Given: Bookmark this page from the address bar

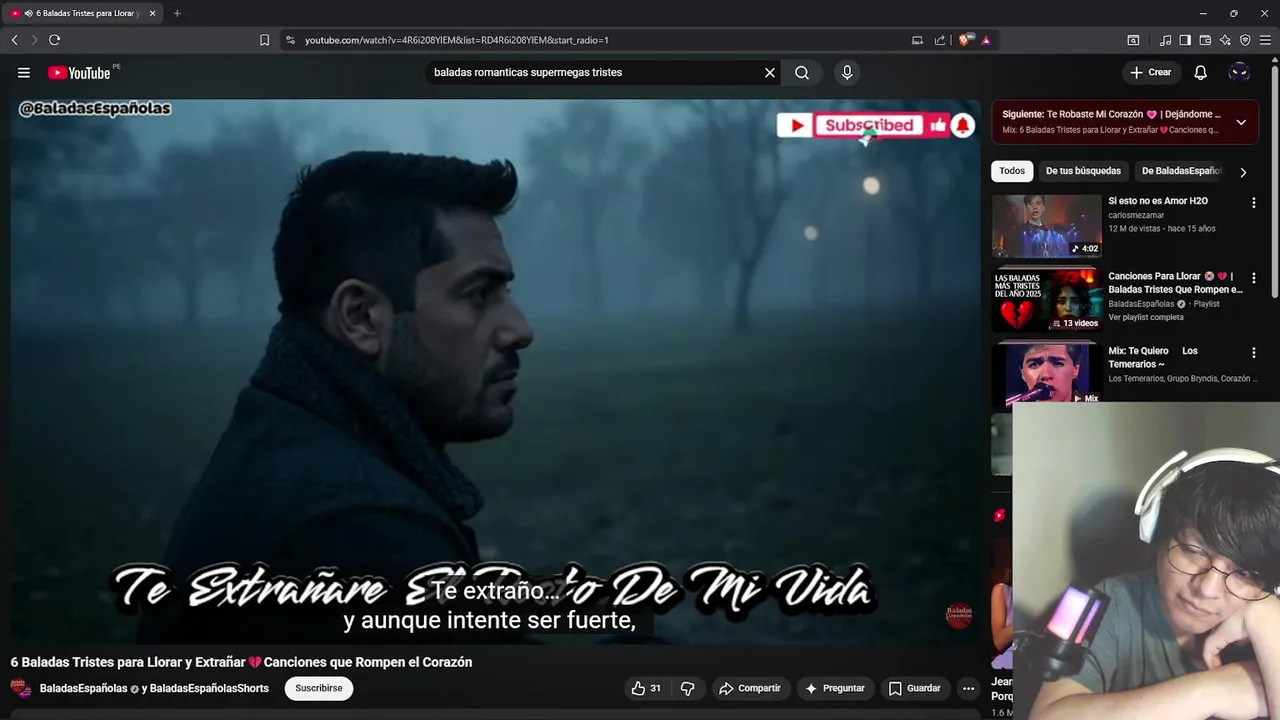Looking at the screenshot, I should [x=264, y=40].
